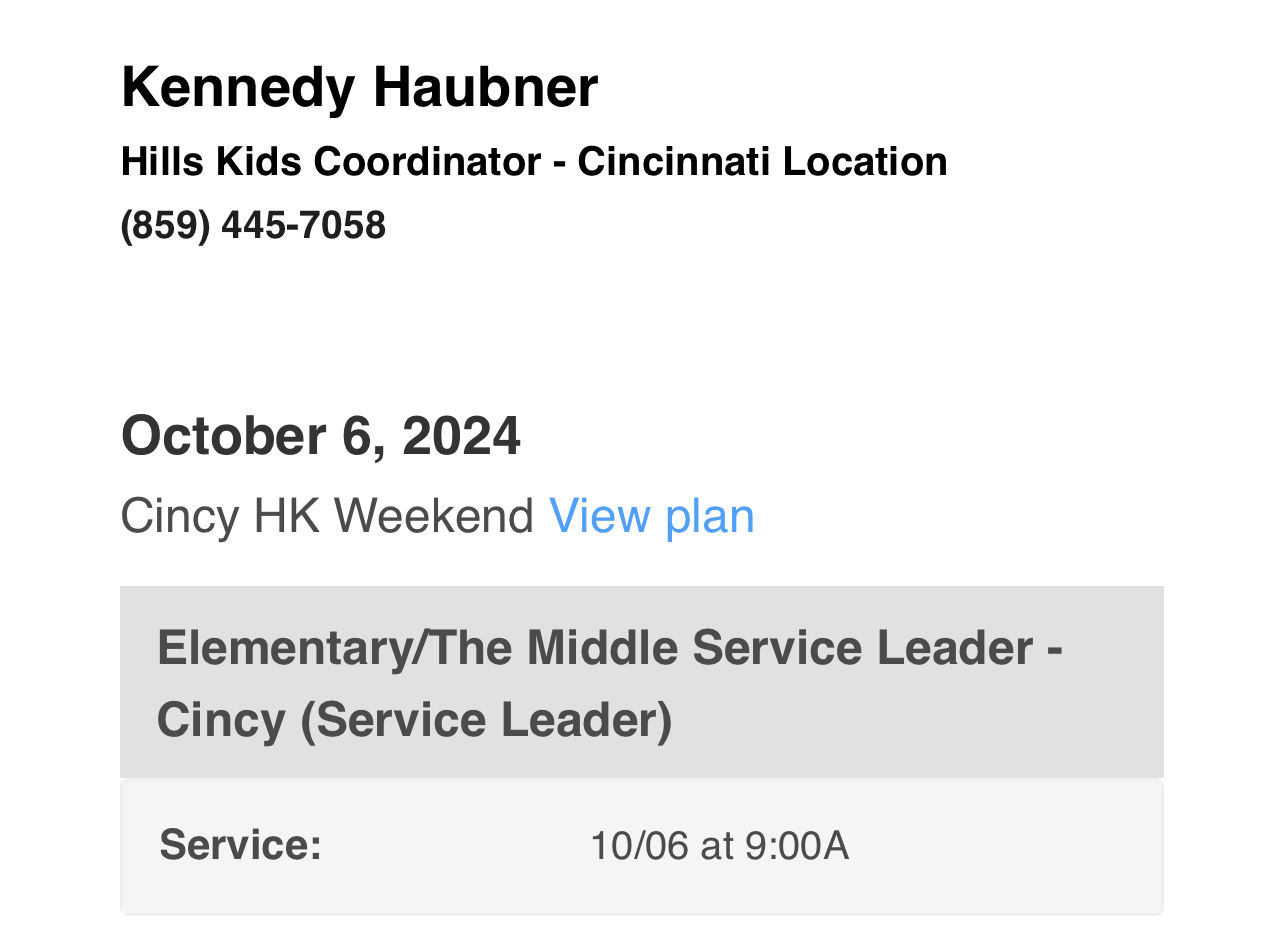Viewport: 1269px width, 947px height.
Task: Click the (859) area code
Action: (x=165, y=226)
